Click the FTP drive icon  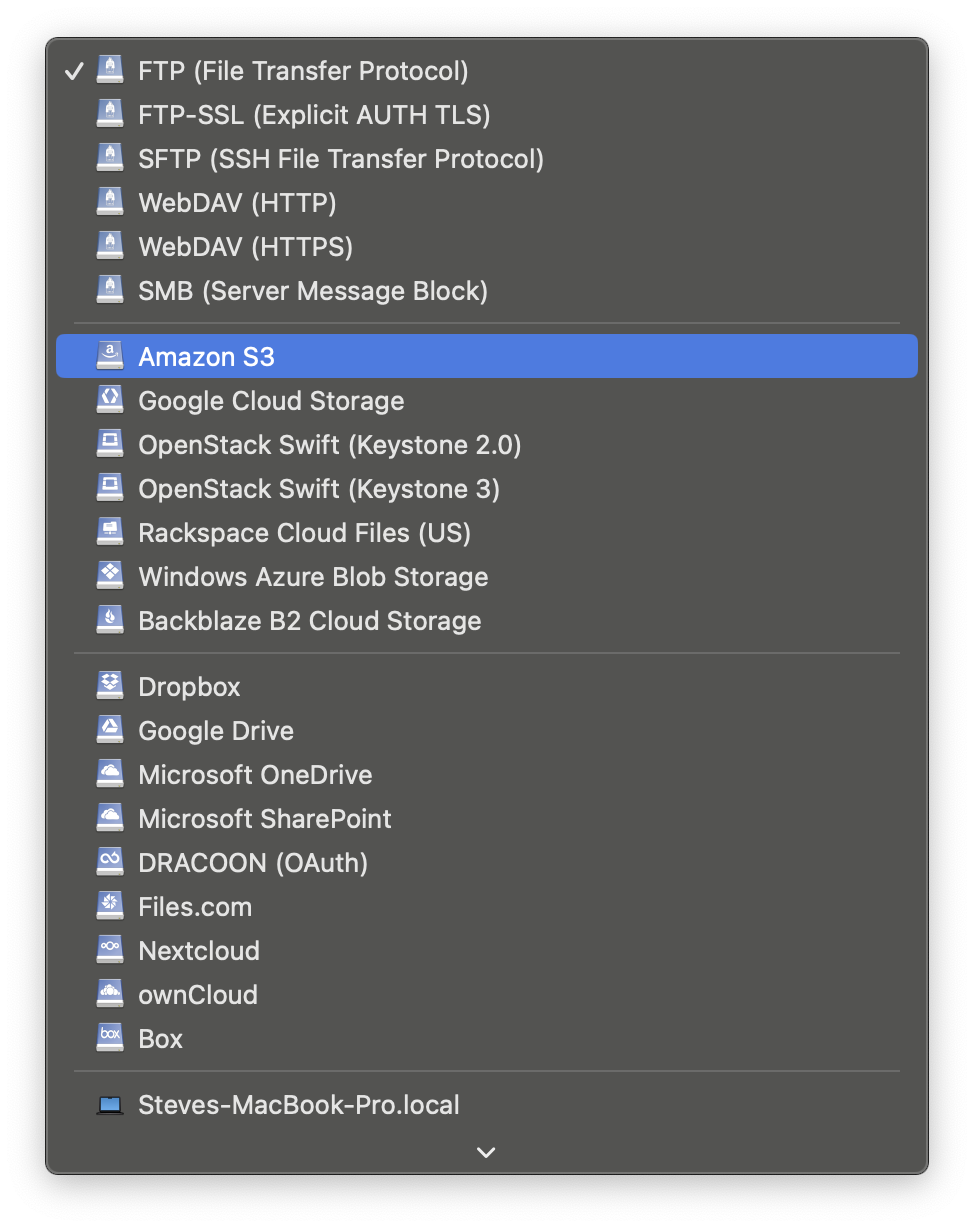pos(110,70)
